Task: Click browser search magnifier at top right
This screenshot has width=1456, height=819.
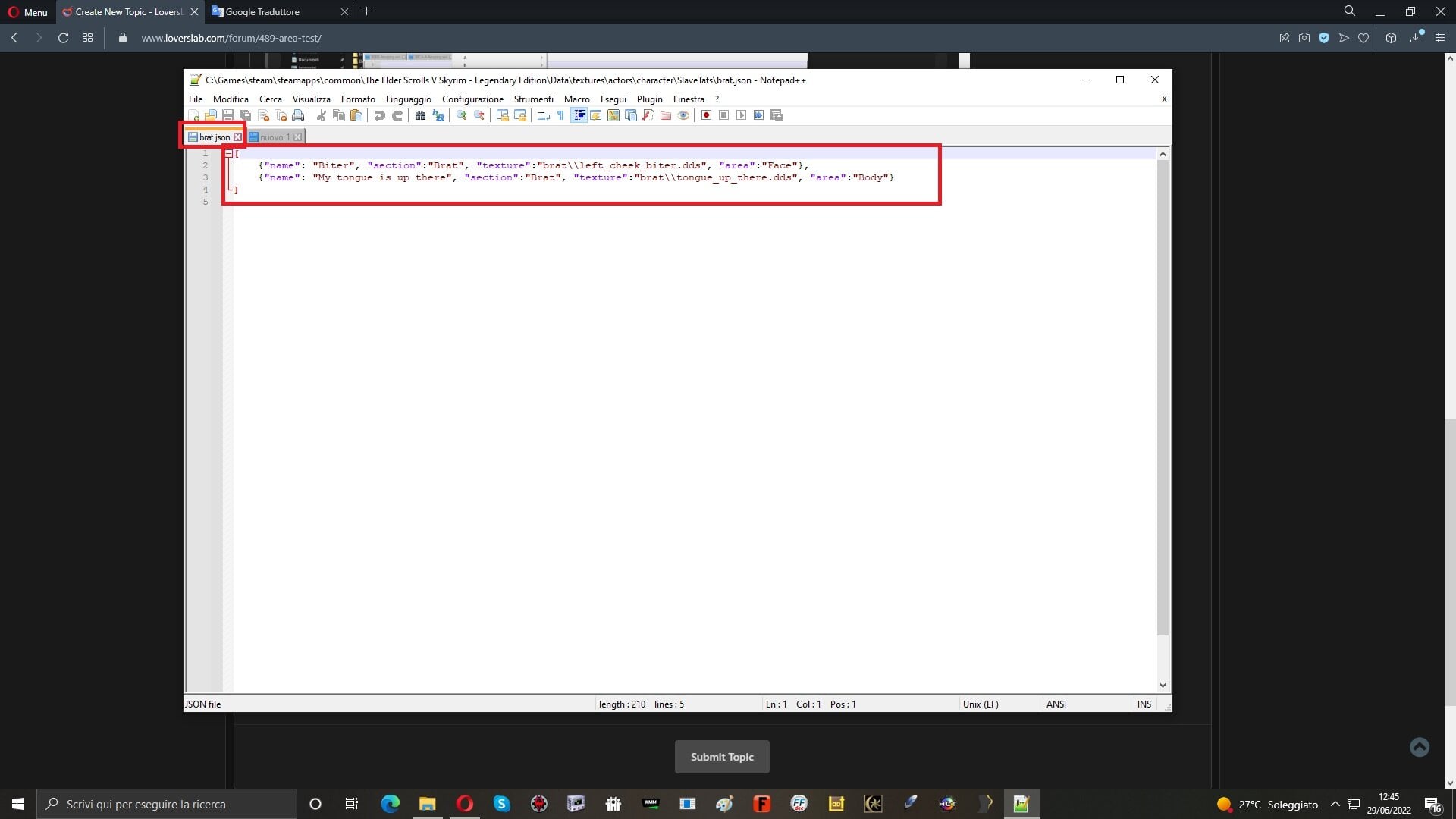Action: (x=1350, y=11)
